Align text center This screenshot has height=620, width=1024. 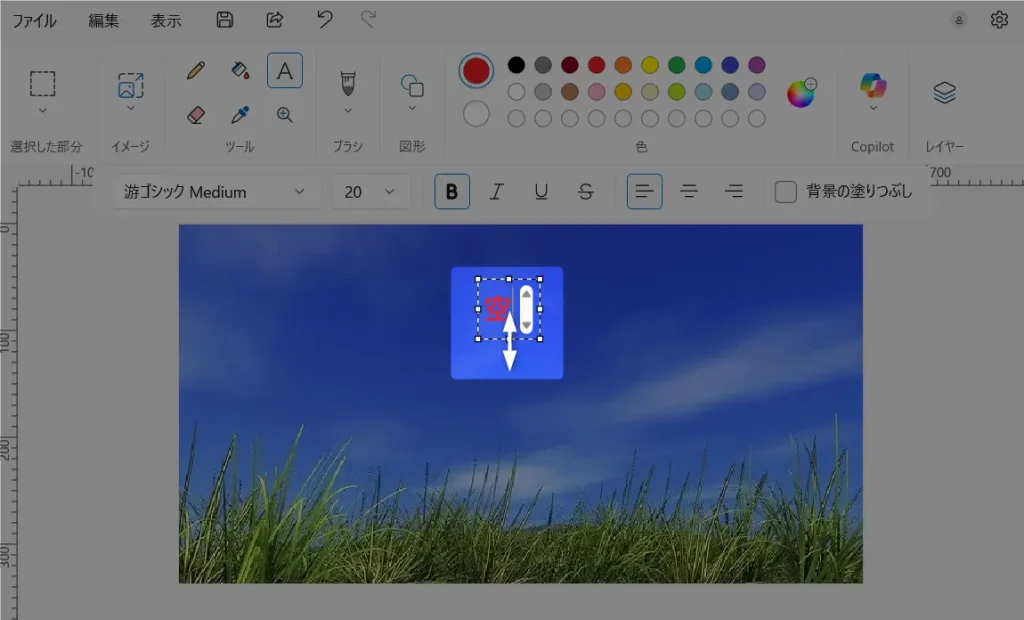[689, 191]
